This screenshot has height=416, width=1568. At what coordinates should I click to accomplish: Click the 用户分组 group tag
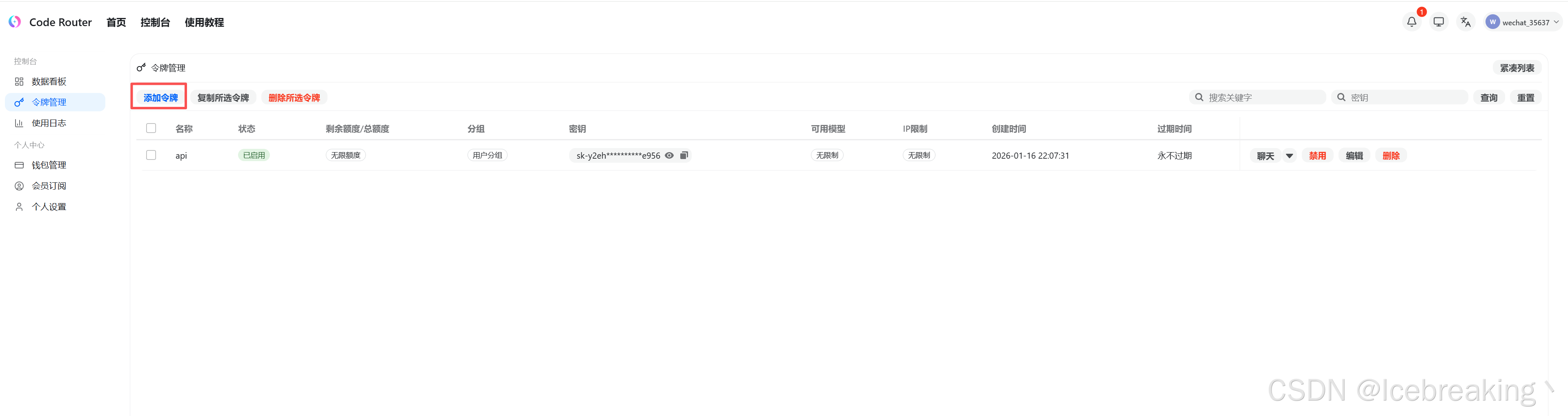pyautogui.click(x=488, y=155)
